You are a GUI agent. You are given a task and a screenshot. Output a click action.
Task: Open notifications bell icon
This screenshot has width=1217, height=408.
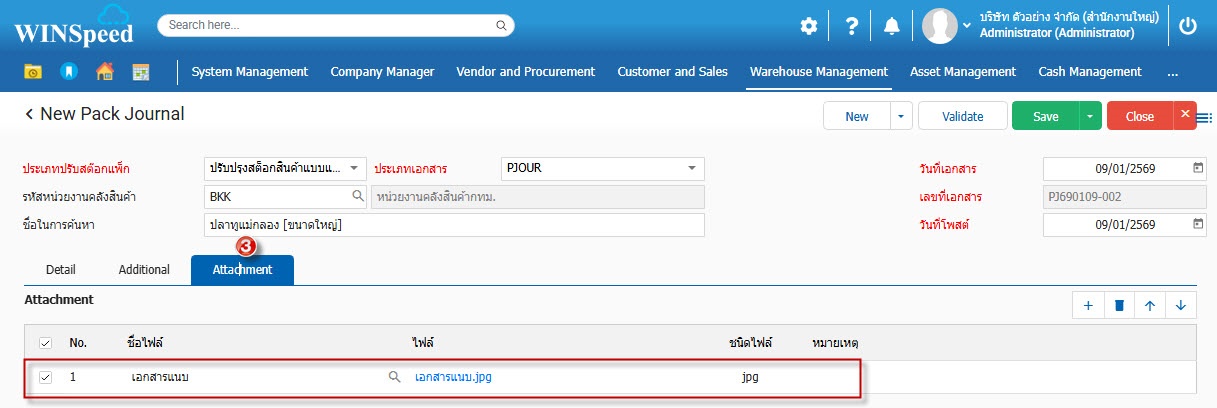tap(891, 27)
